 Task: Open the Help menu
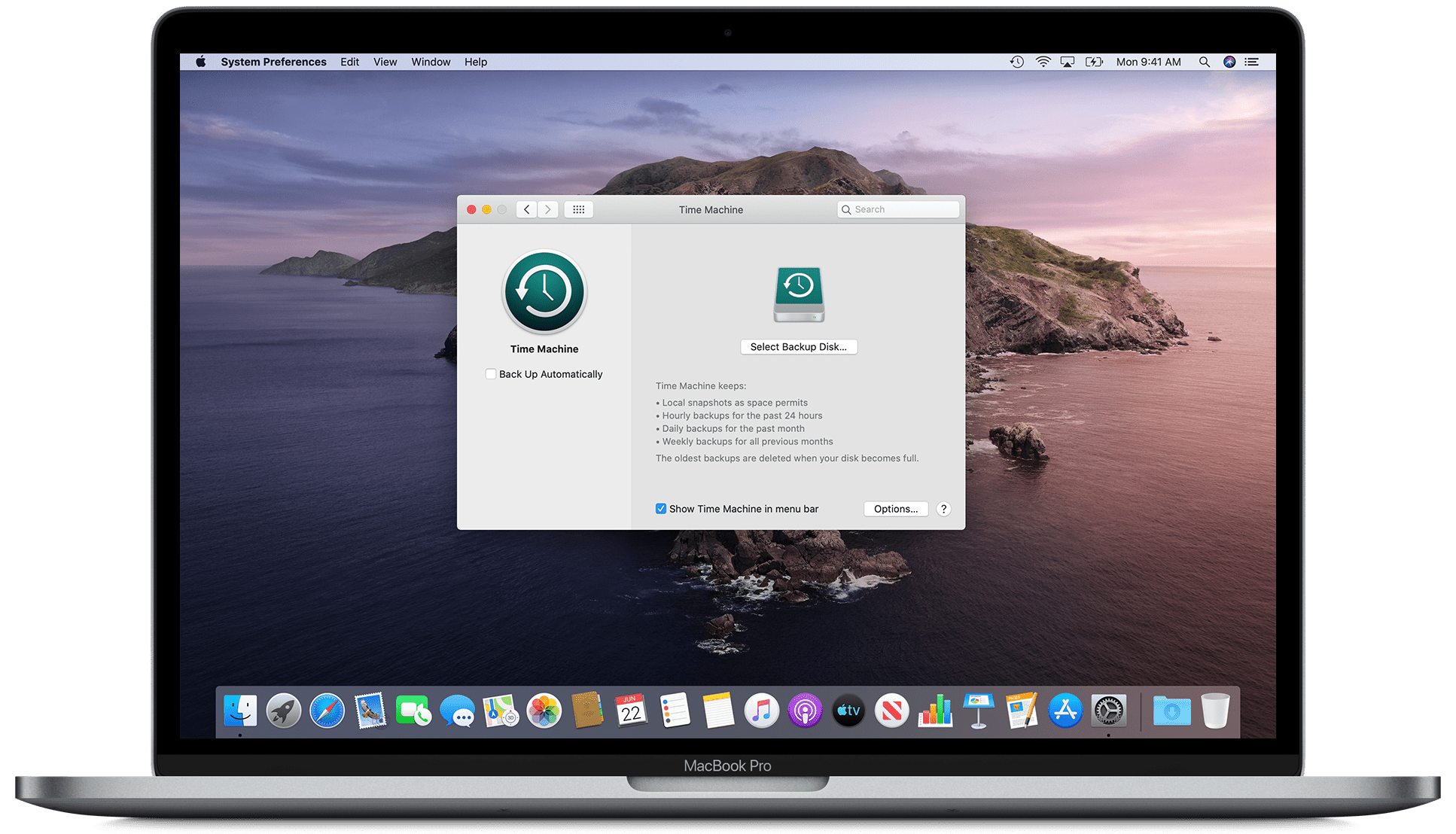[476, 62]
